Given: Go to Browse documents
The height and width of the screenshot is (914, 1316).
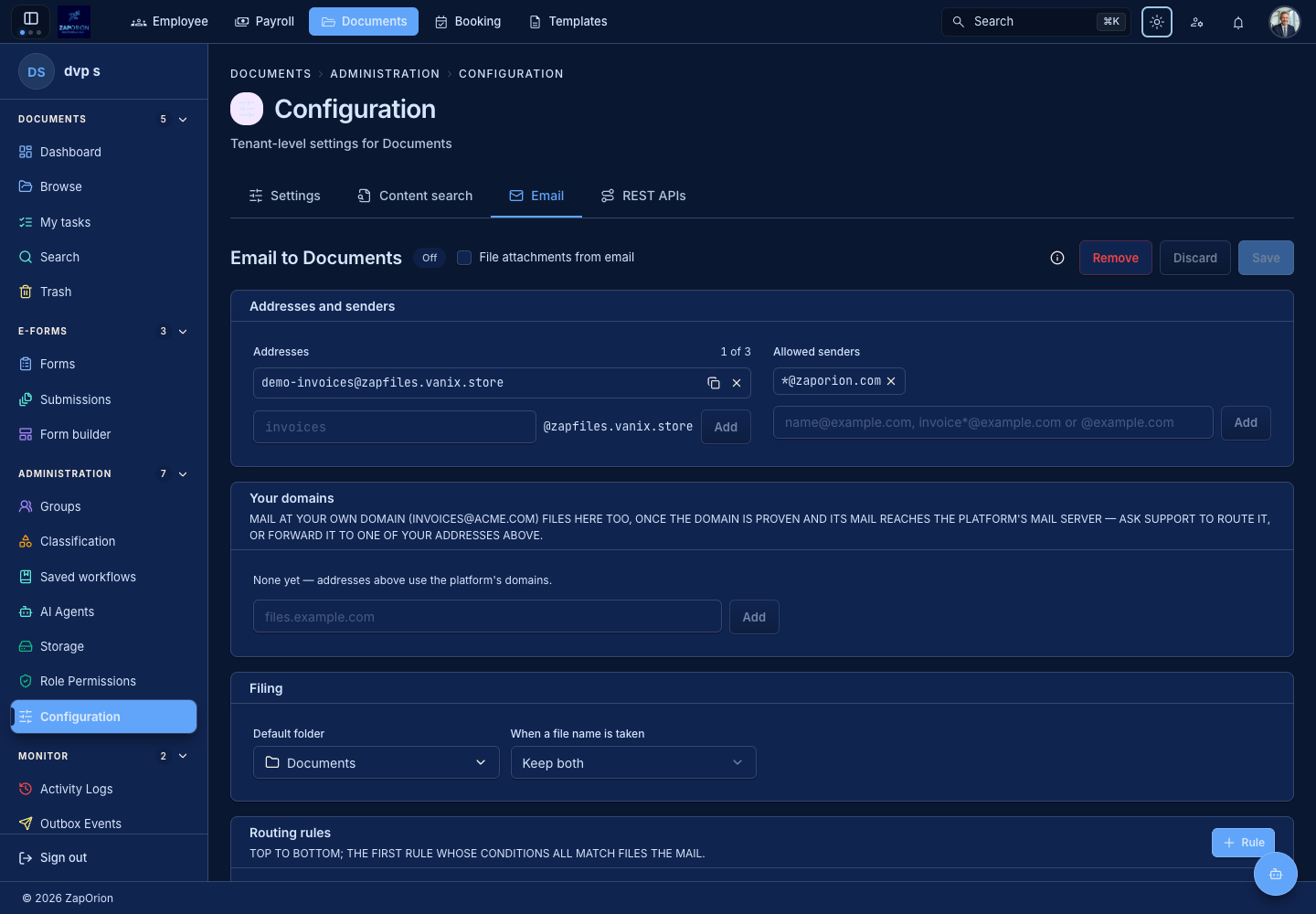Looking at the screenshot, I should (103, 186).
